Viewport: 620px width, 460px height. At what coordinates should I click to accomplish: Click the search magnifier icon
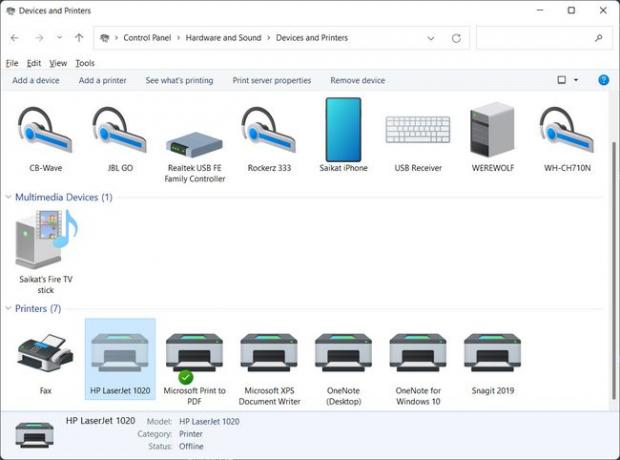click(x=599, y=38)
